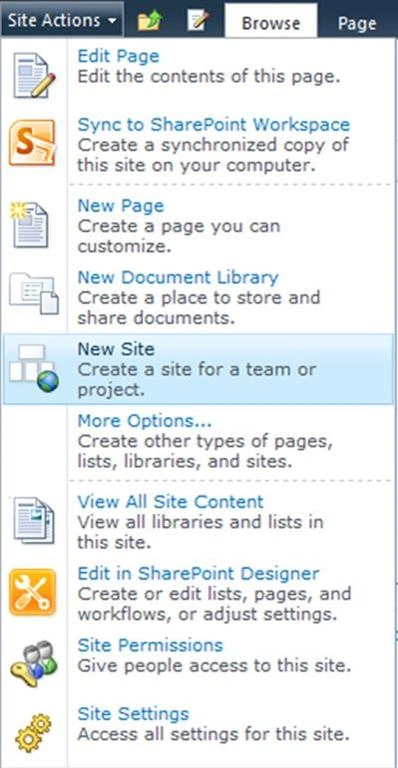This screenshot has height=768, width=398.
Task: Open More Options... link
Action: [x=145, y=421]
